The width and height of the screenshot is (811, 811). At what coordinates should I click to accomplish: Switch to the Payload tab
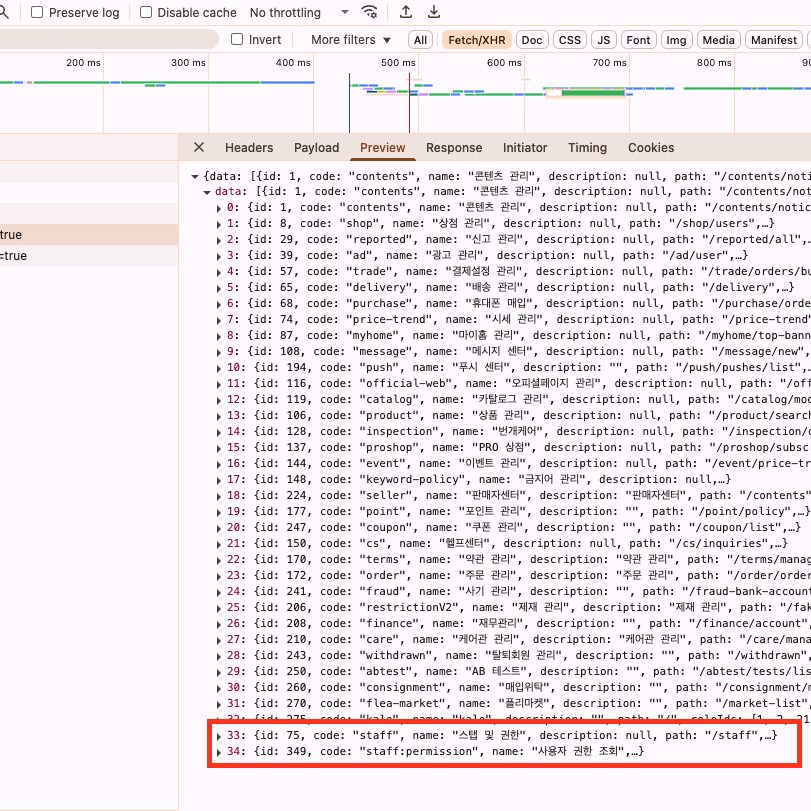click(x=317, y=148)
